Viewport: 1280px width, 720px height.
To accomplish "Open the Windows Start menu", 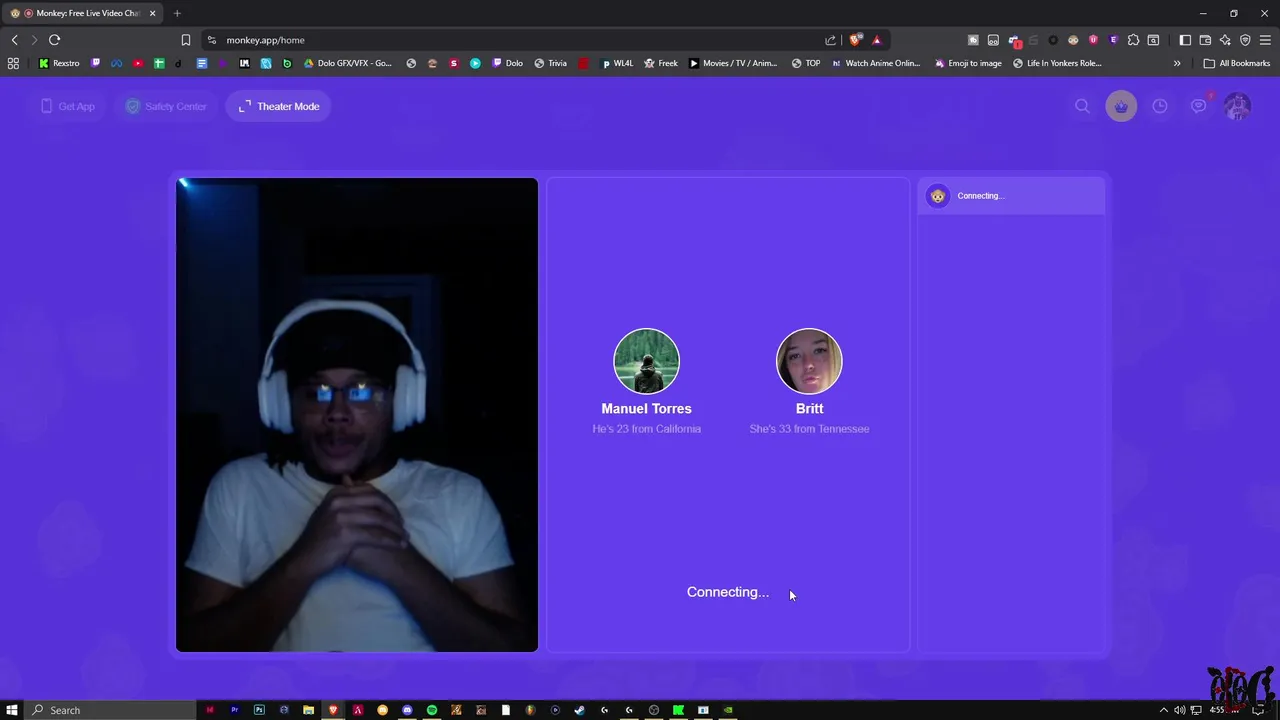I will [12, 710].
